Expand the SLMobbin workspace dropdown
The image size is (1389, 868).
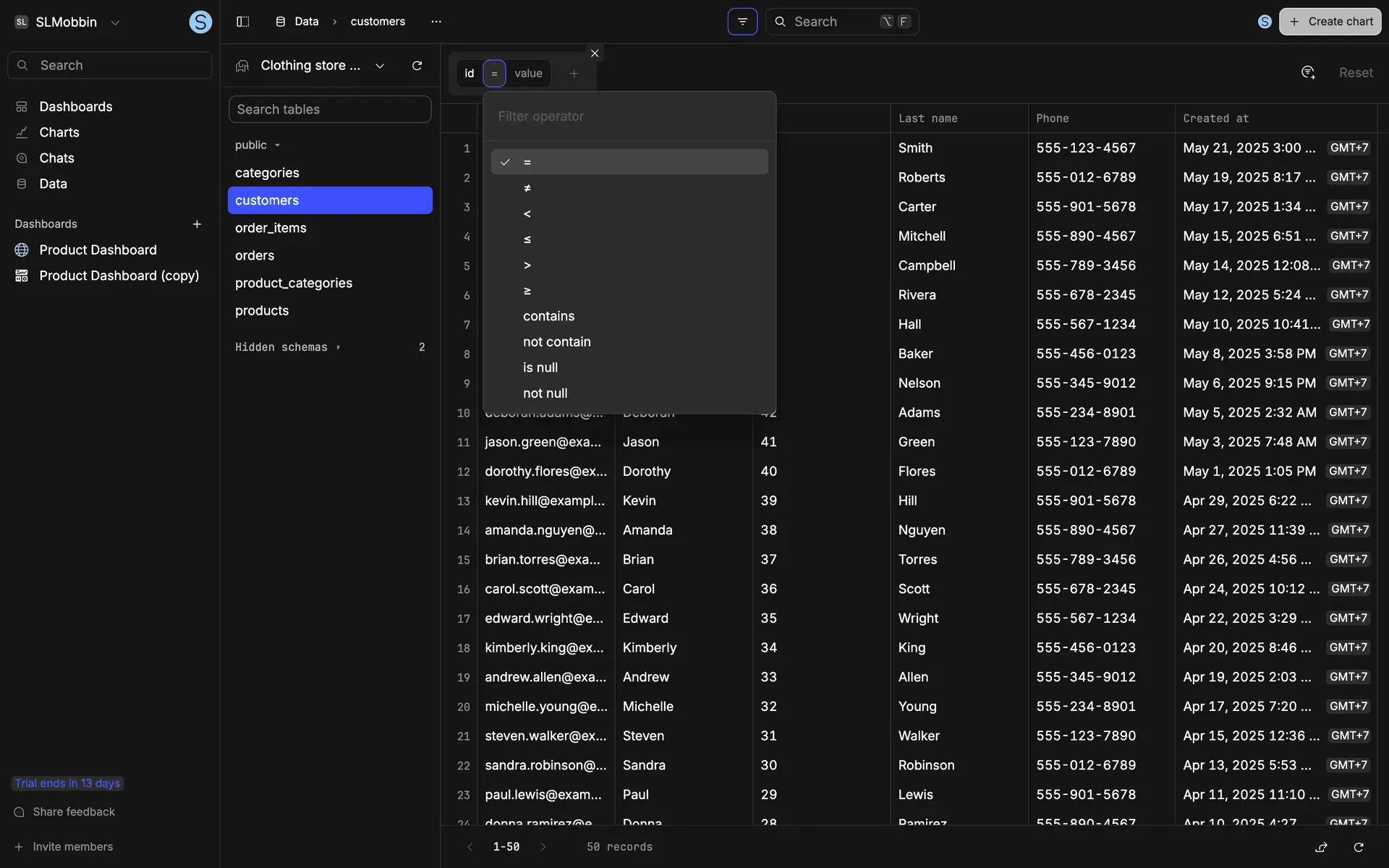click(115, 22)
